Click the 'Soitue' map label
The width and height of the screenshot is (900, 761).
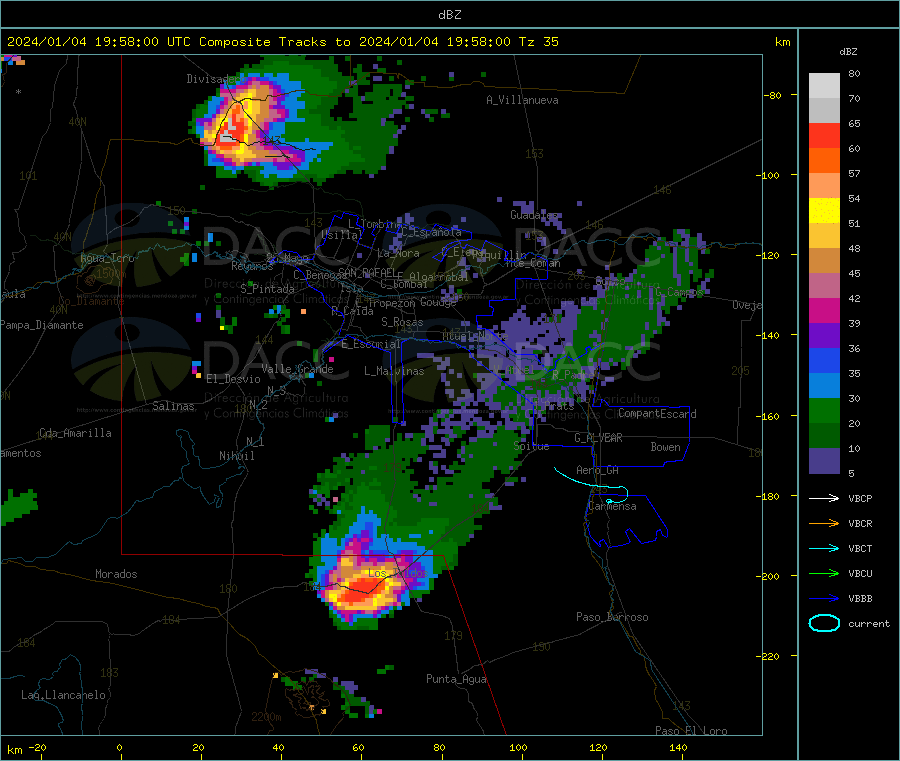[531, 446]
